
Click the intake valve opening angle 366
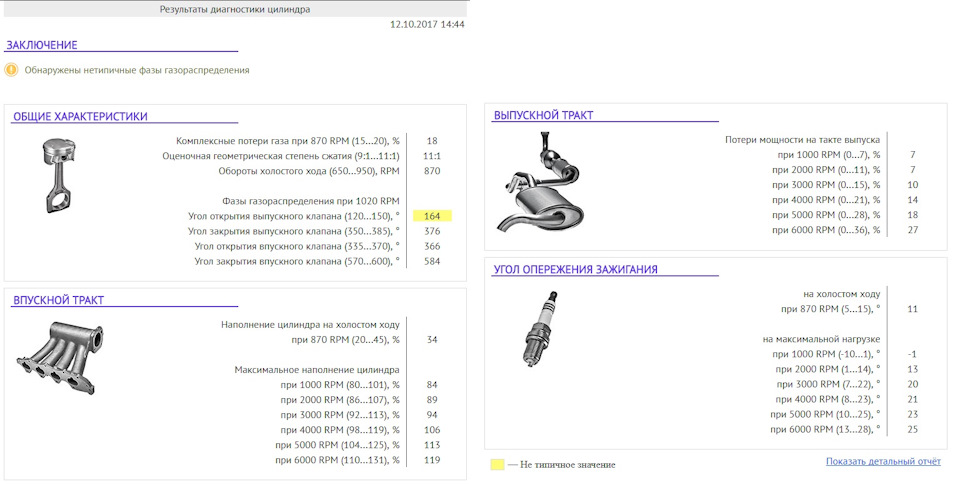(x=432, y=246)
